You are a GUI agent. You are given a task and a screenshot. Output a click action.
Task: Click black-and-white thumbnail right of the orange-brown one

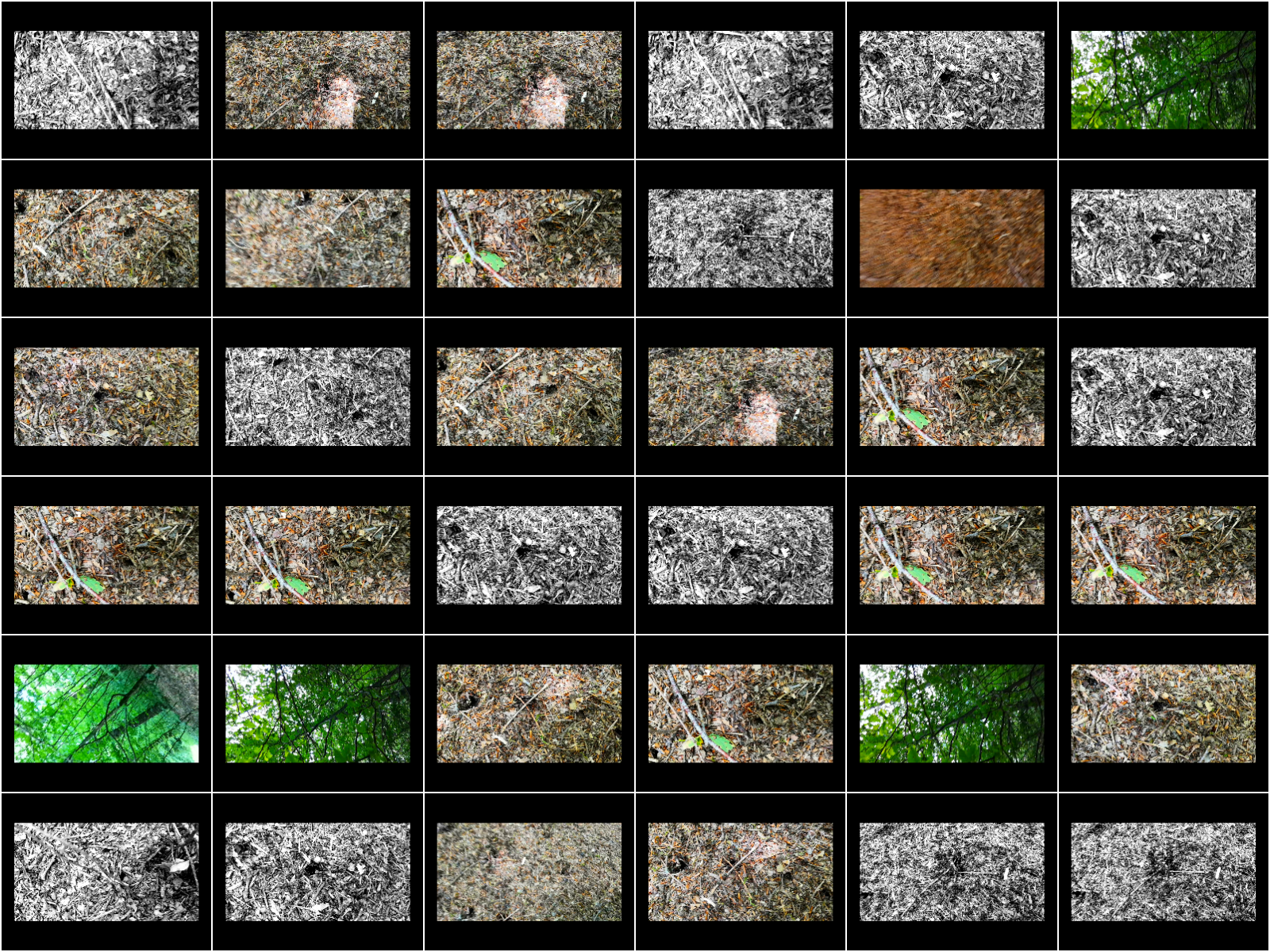(1163, 238)
